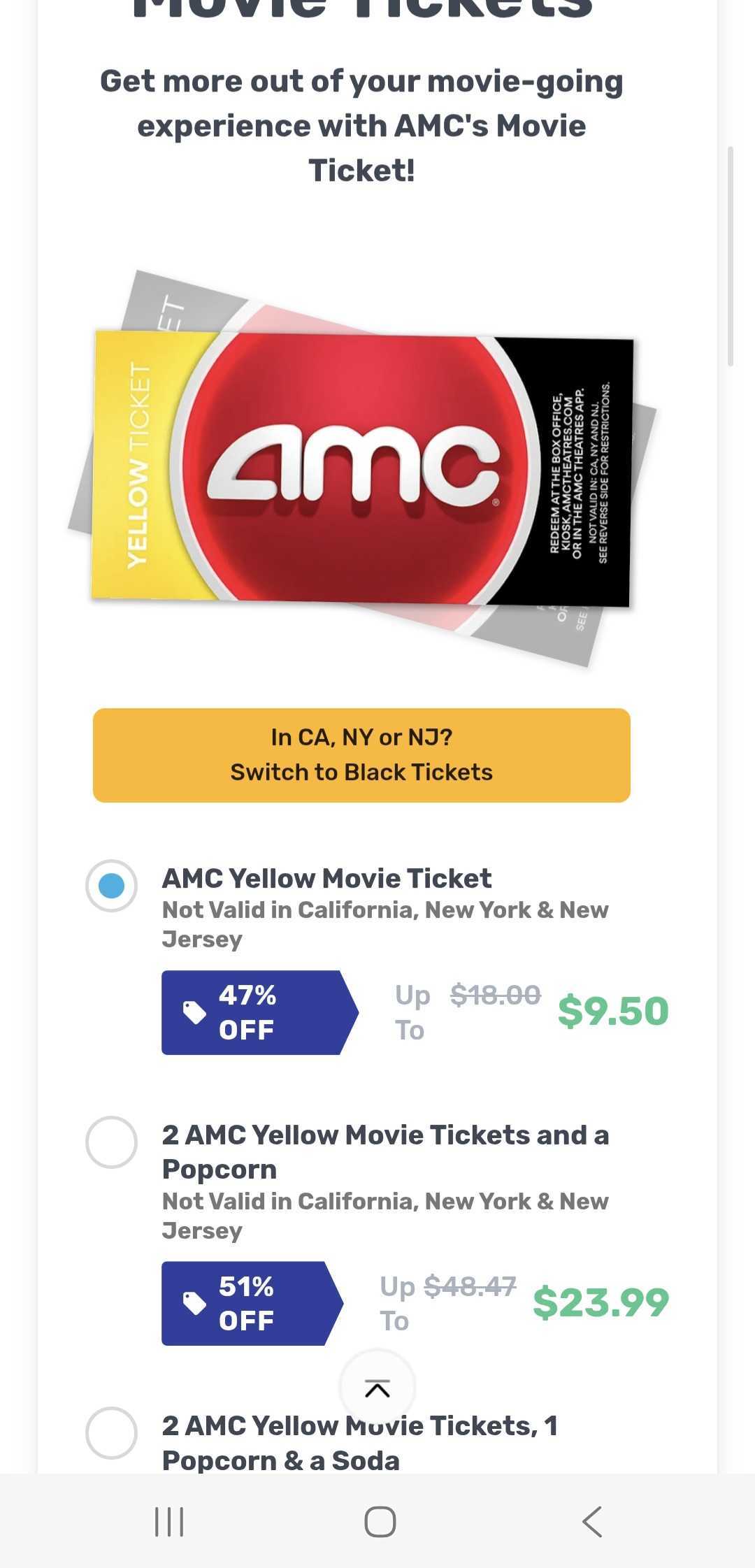Viewport: 755px width, 1568px height.
Task: Switch to Black Tickets button
Action: (x=361, y=755)
